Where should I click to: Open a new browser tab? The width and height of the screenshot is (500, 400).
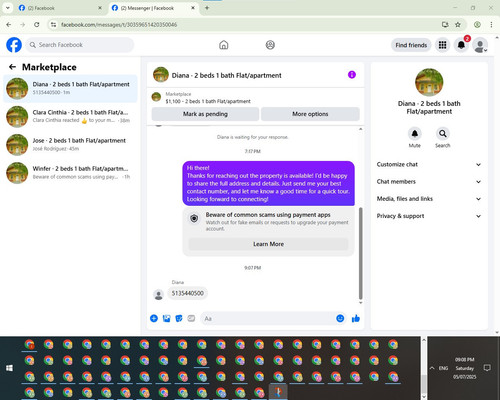pos(207,8)
